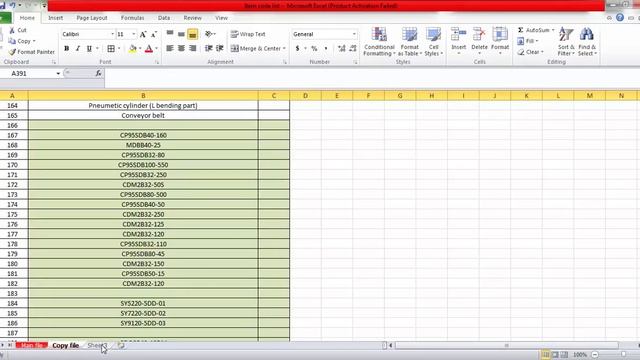Select row 170 header
This screenshot has width=640, height=360.
(x=13, y=165)
